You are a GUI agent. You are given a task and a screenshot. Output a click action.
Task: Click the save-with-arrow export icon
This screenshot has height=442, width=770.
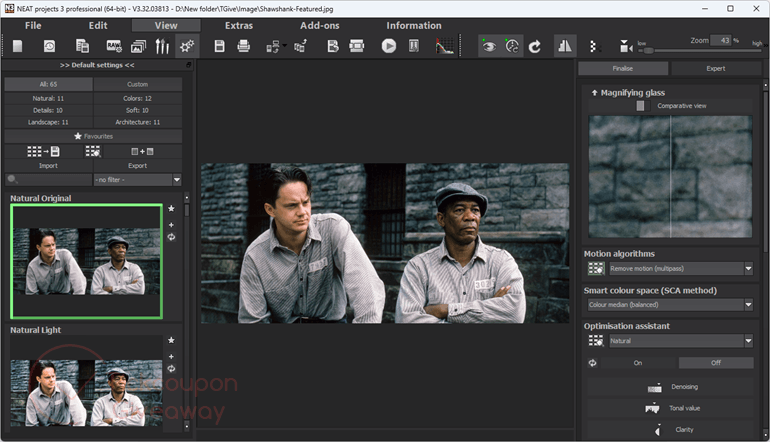(x=333, y=46)
